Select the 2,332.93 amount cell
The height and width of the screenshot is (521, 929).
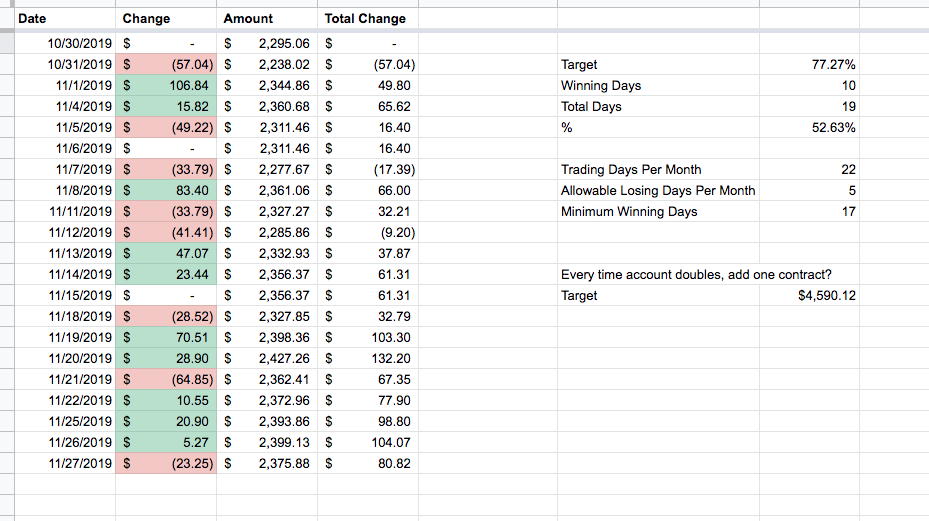pyautogui.click(x=267, y=254)
